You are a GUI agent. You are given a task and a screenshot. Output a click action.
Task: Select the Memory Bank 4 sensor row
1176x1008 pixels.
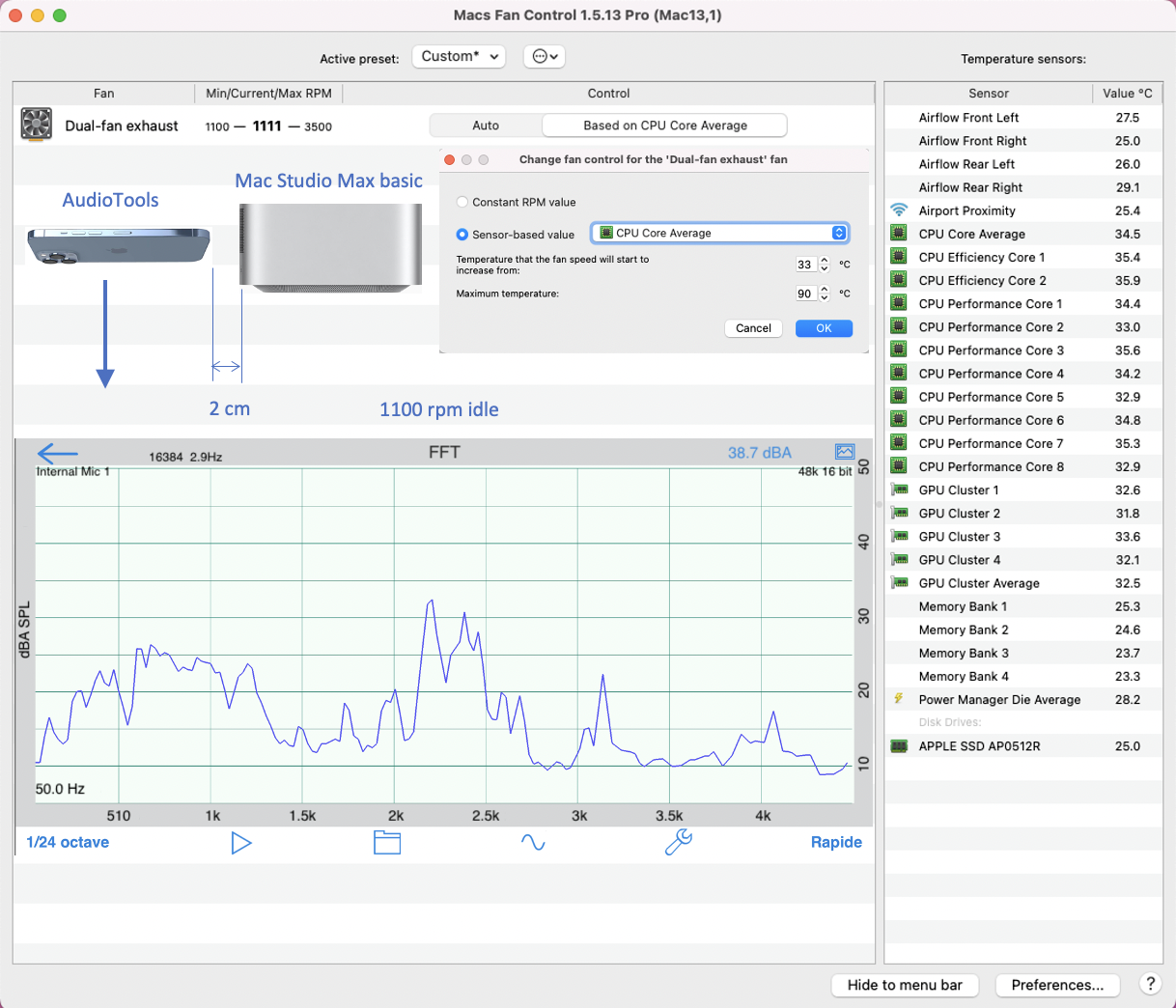tap(1023, 675)
